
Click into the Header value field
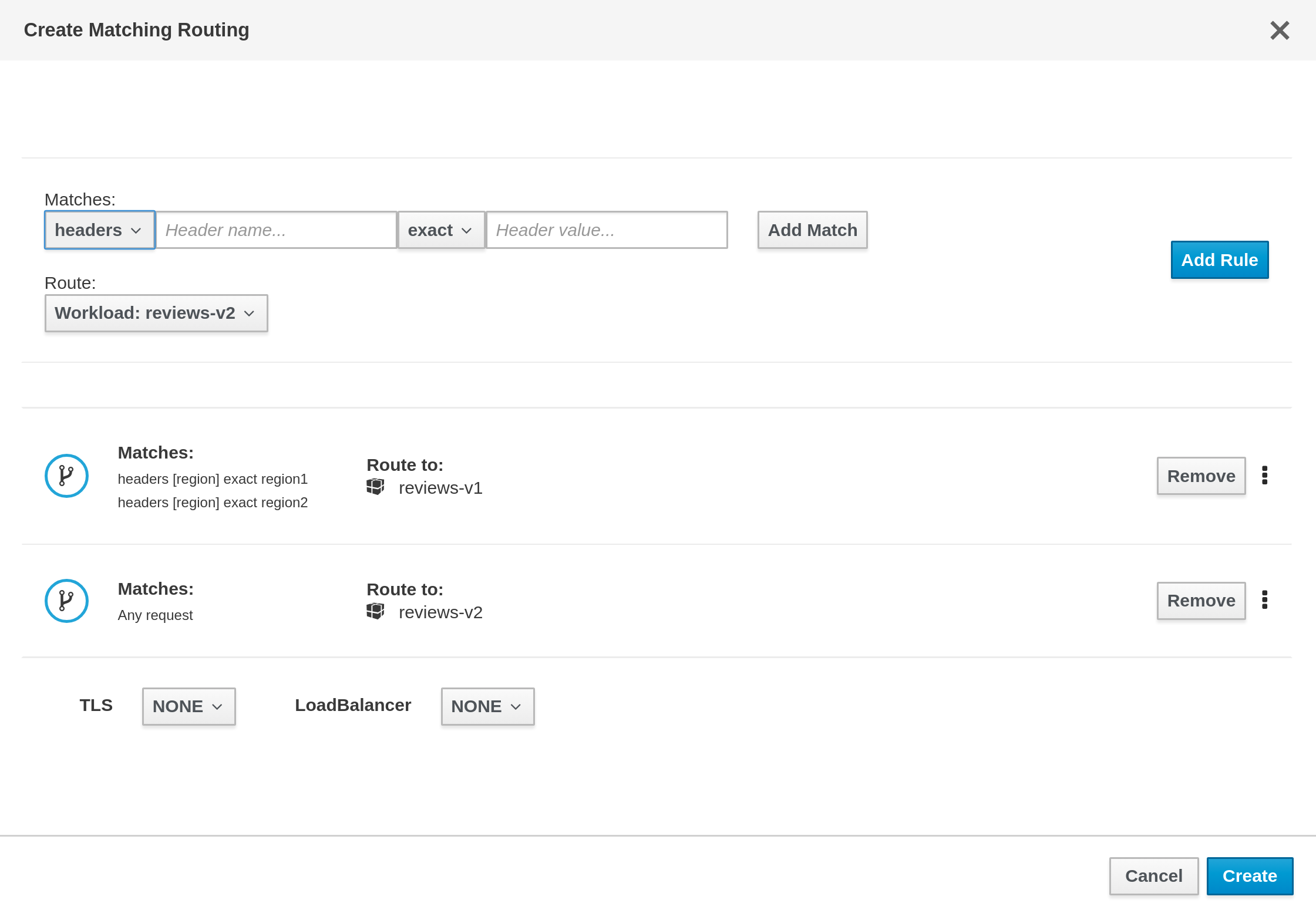606,230
